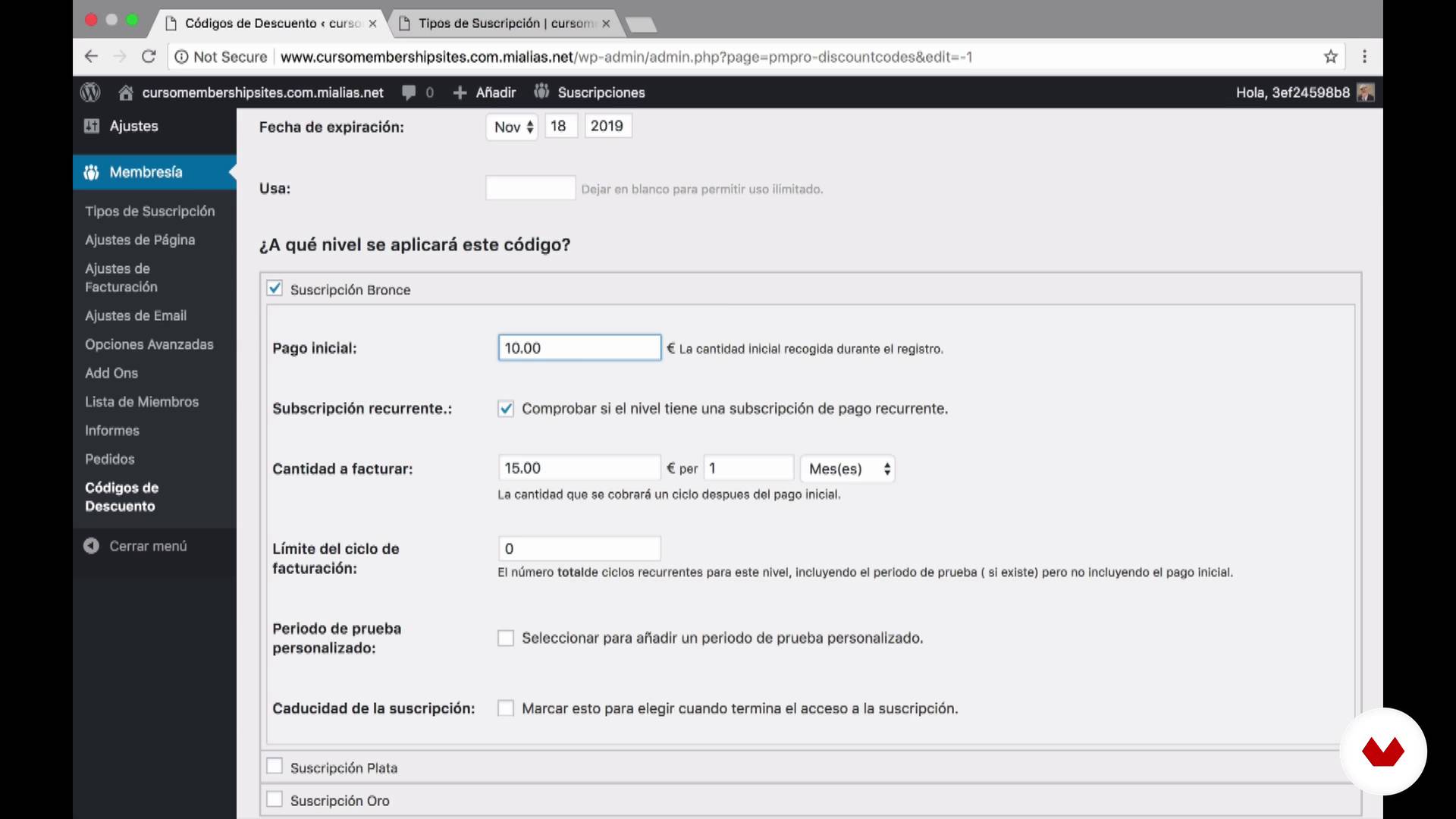Check the Caducidad de la suscripción box
Screen dimensions: 1456x819
click(506, 708)
